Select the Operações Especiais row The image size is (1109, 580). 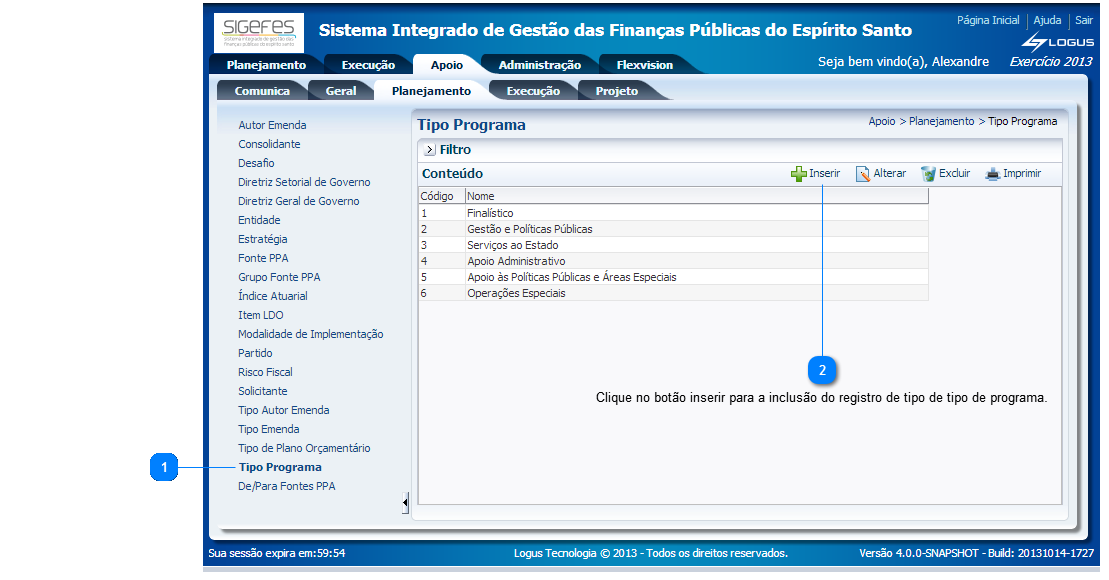tap(516, 293)
